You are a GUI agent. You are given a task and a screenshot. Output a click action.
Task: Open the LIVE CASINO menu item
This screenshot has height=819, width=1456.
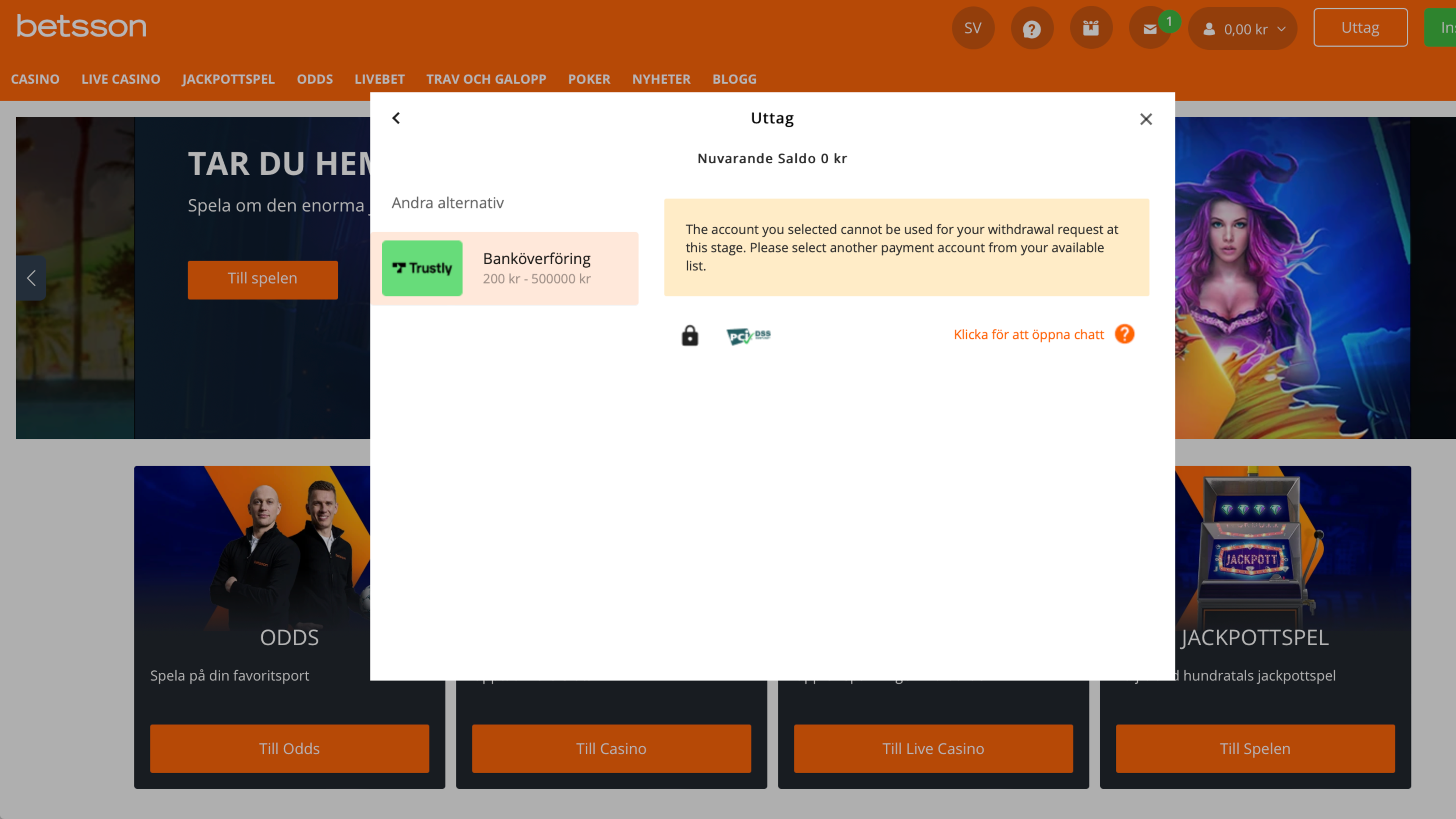(x=121, y=79)
